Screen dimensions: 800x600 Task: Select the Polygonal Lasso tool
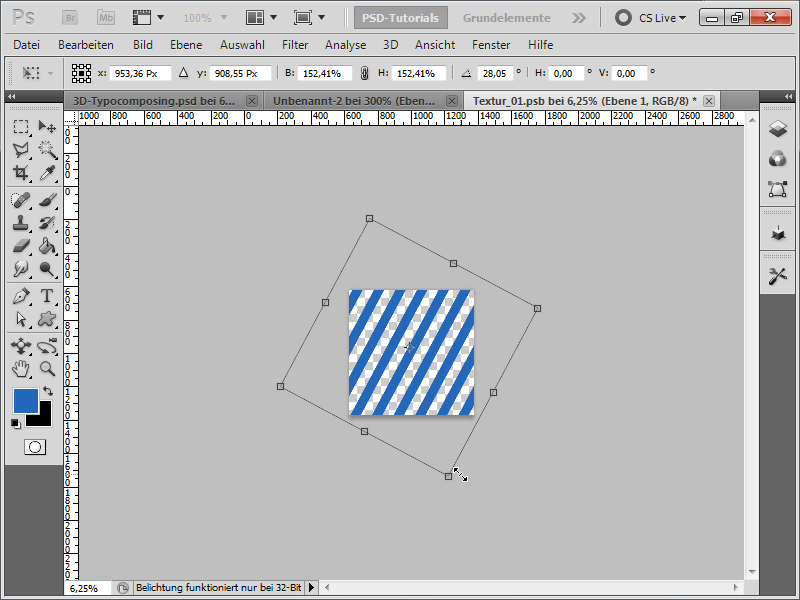(x=21, y=149)
